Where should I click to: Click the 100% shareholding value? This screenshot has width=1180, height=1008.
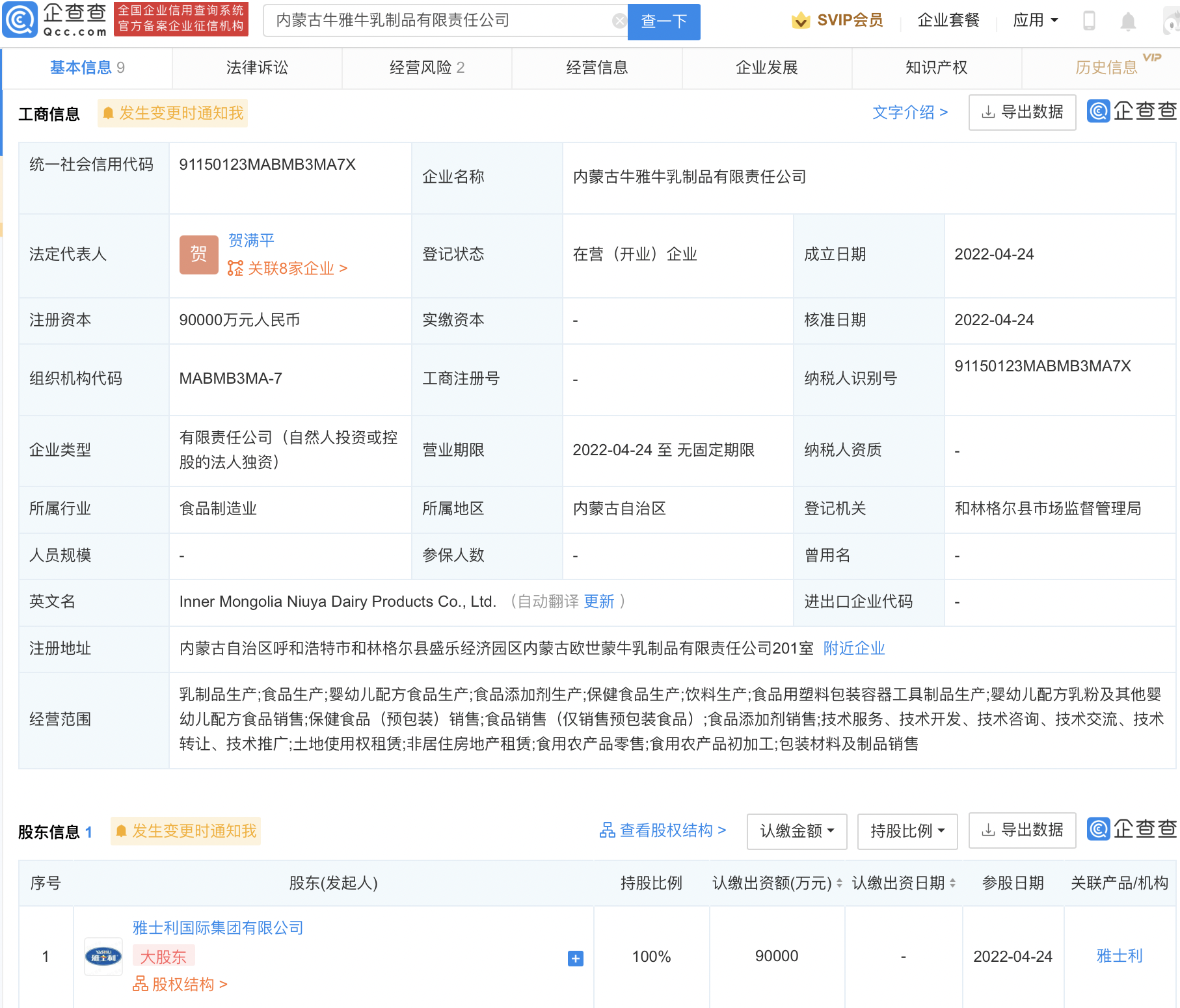[651, 957]
